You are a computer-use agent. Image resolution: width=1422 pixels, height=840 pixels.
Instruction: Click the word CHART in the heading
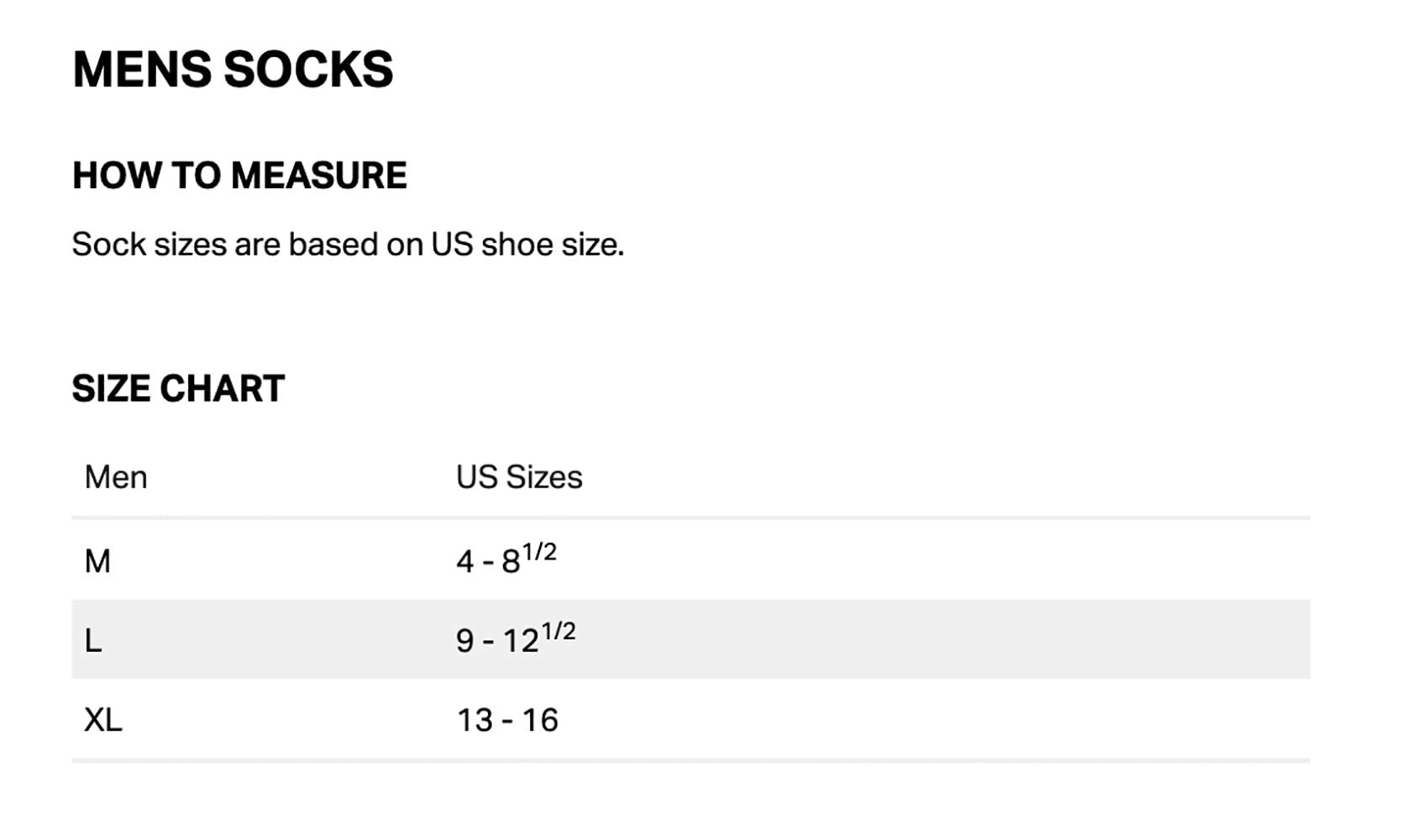pos(222,388)
